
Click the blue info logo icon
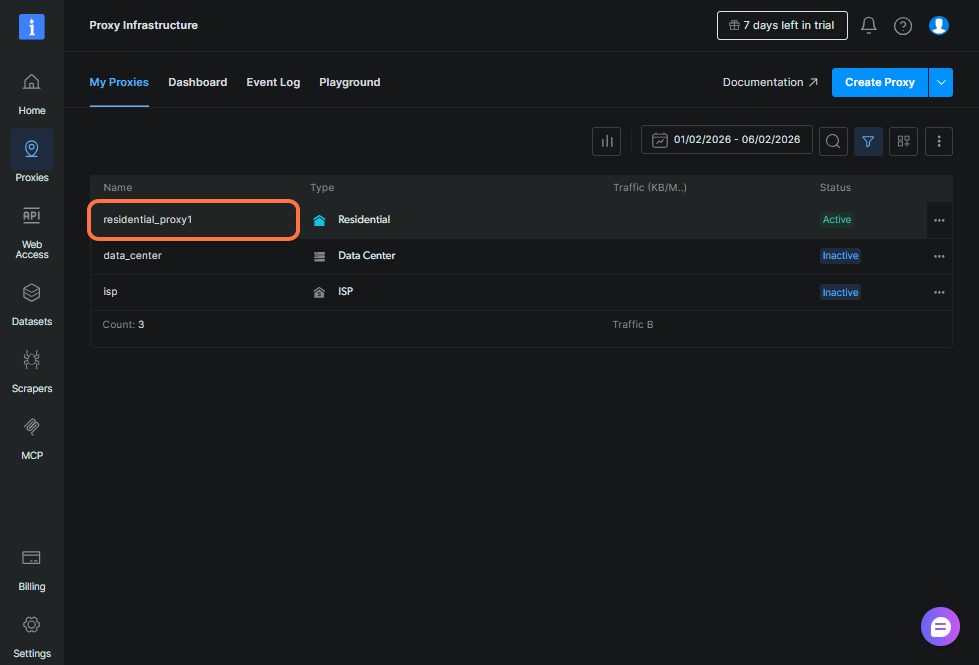tap(32, 27)
